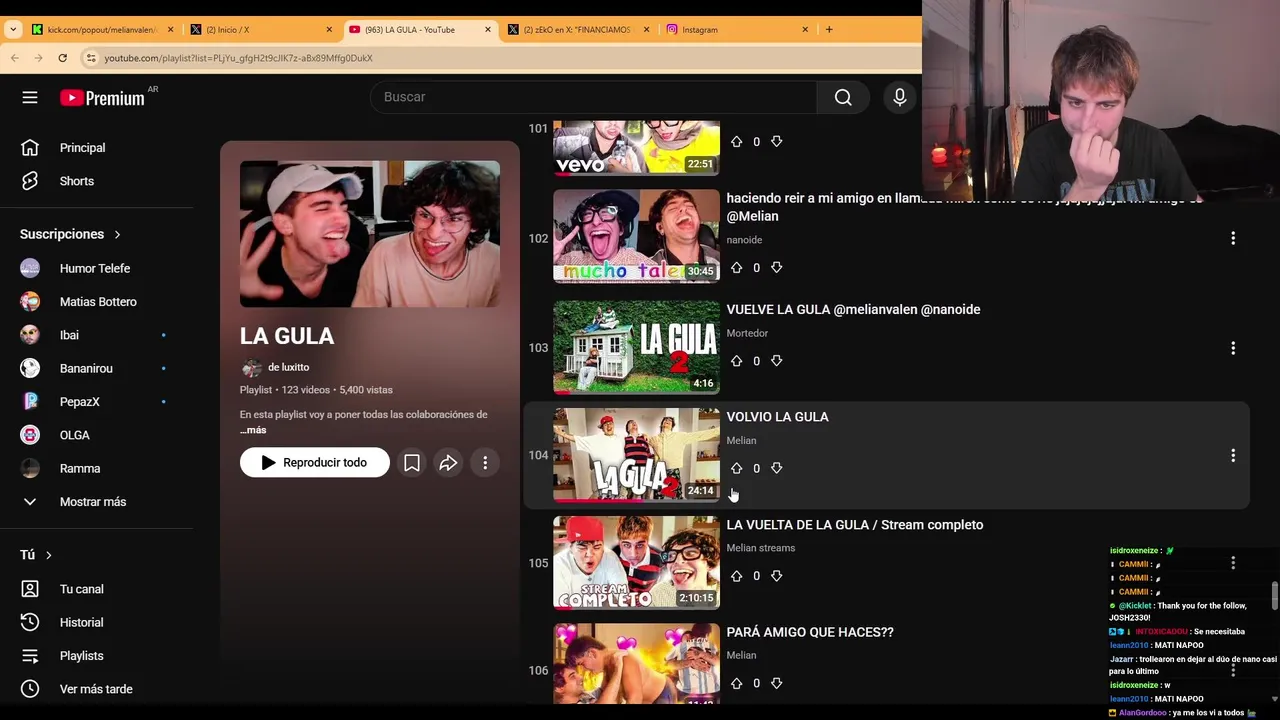Upvote LA VUELTA DE LA GULA stream
This screenshot has width=1280, height=720.
click(737, 576)
